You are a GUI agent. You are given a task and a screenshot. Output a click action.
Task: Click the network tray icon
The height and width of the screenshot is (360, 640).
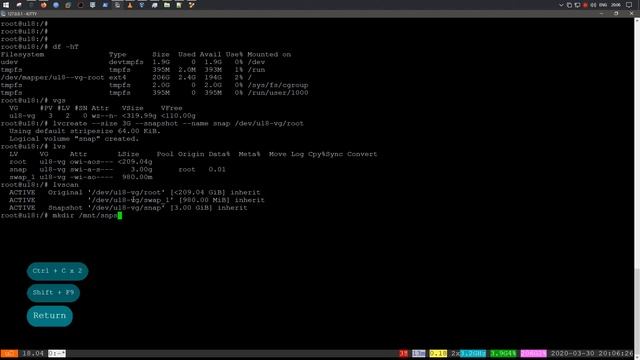click(577, 5)
